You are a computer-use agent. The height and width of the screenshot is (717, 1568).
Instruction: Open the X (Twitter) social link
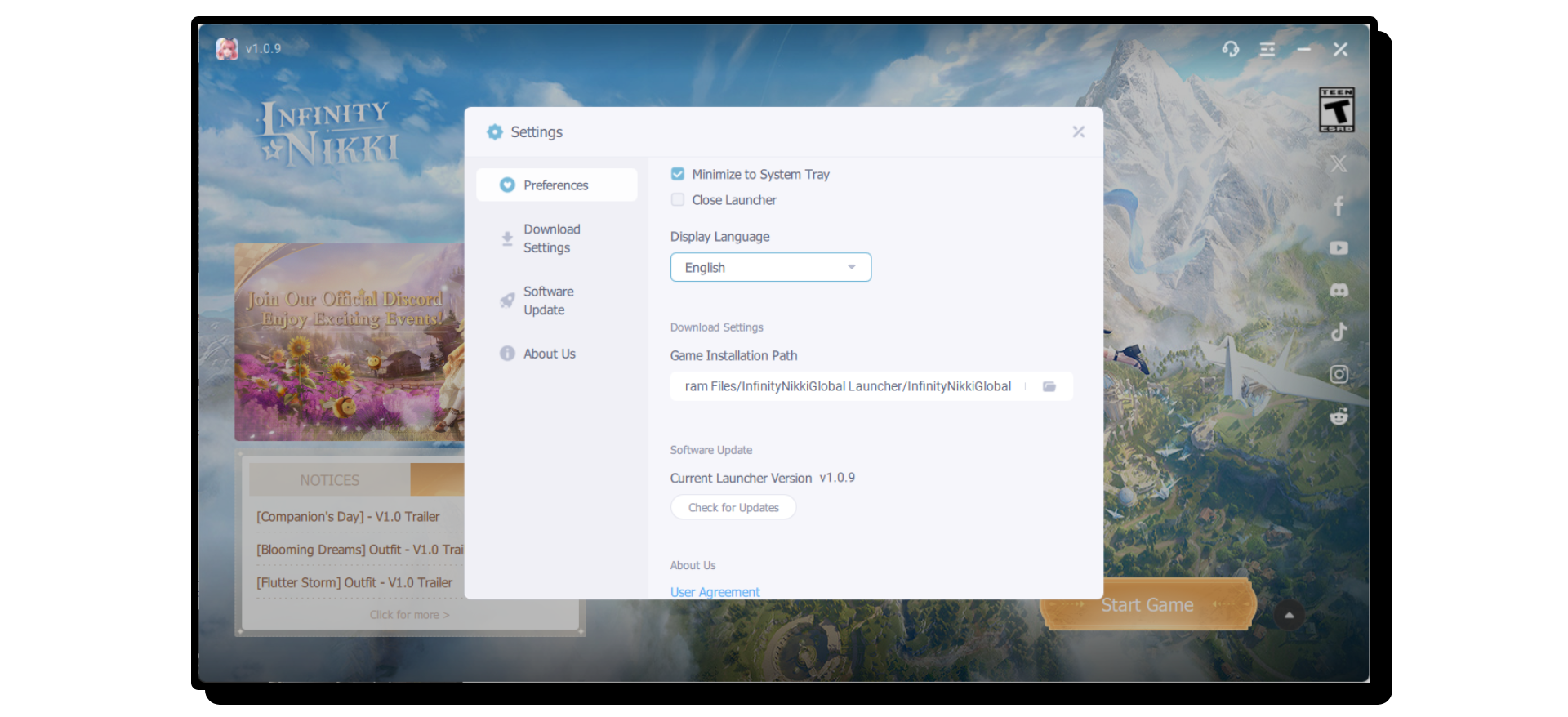point(1339,164)
